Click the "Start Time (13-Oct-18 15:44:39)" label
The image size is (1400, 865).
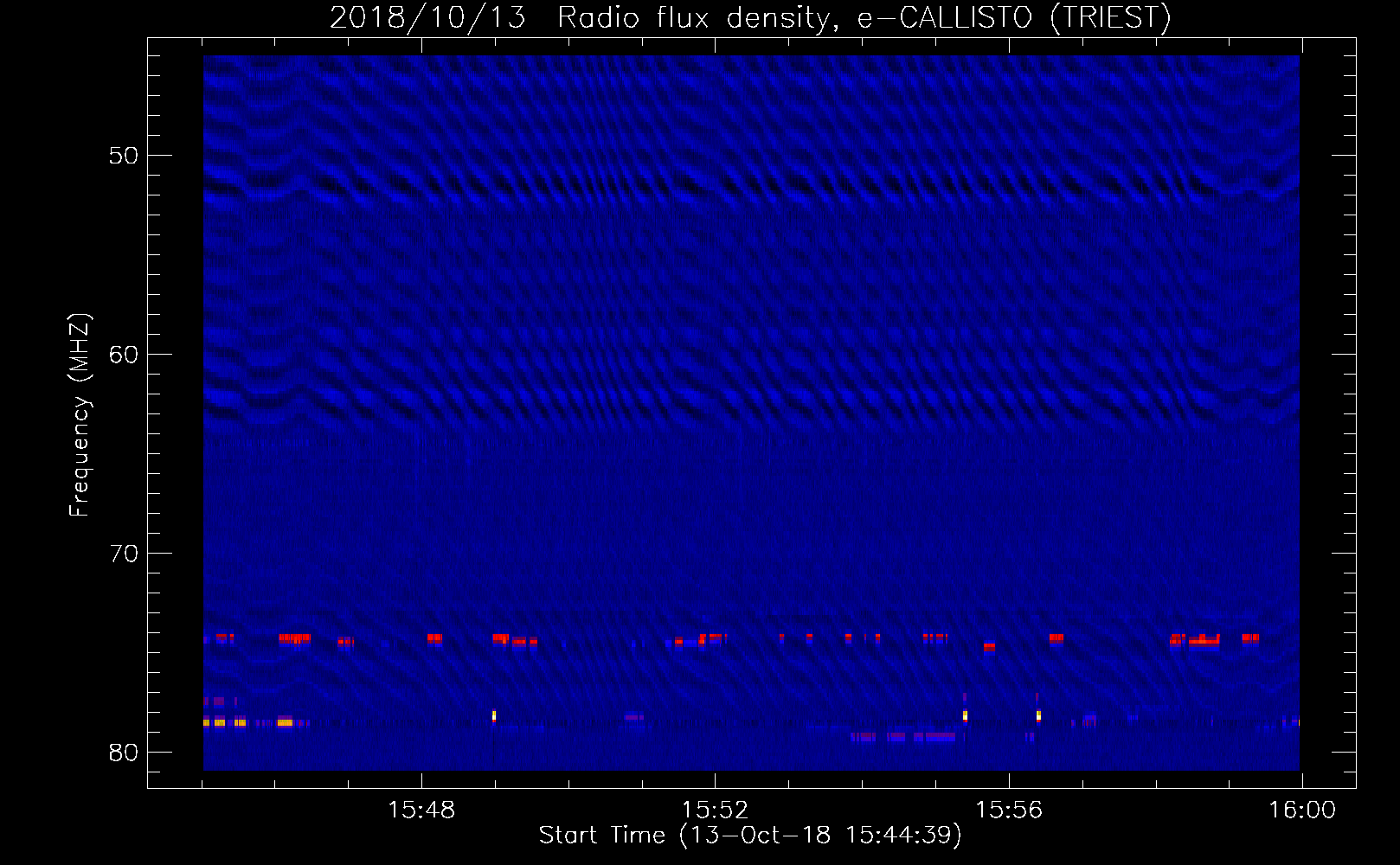(750, 836)
